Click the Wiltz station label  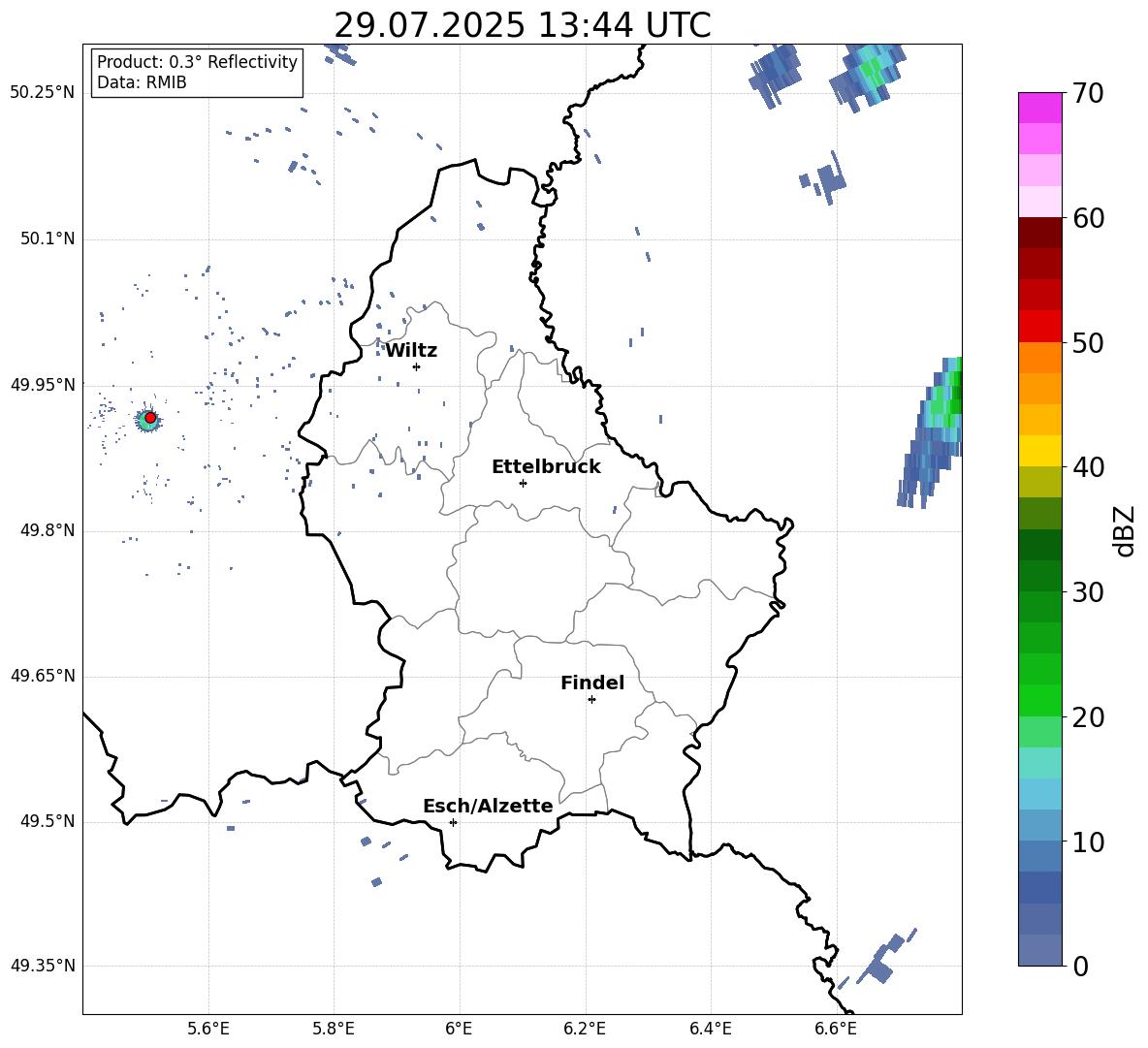tap(411, 351)
